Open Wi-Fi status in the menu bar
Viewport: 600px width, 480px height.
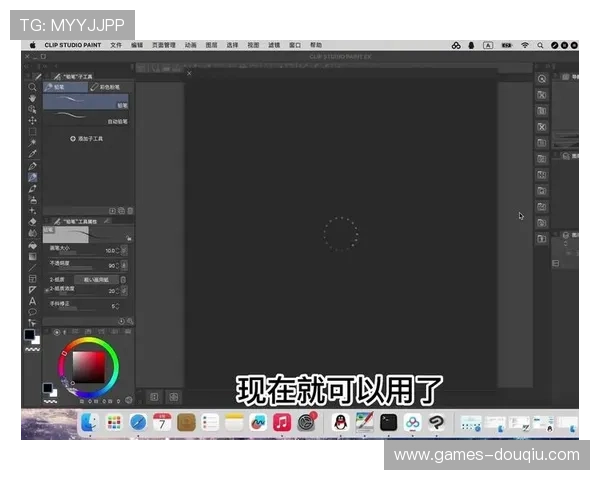525,45
